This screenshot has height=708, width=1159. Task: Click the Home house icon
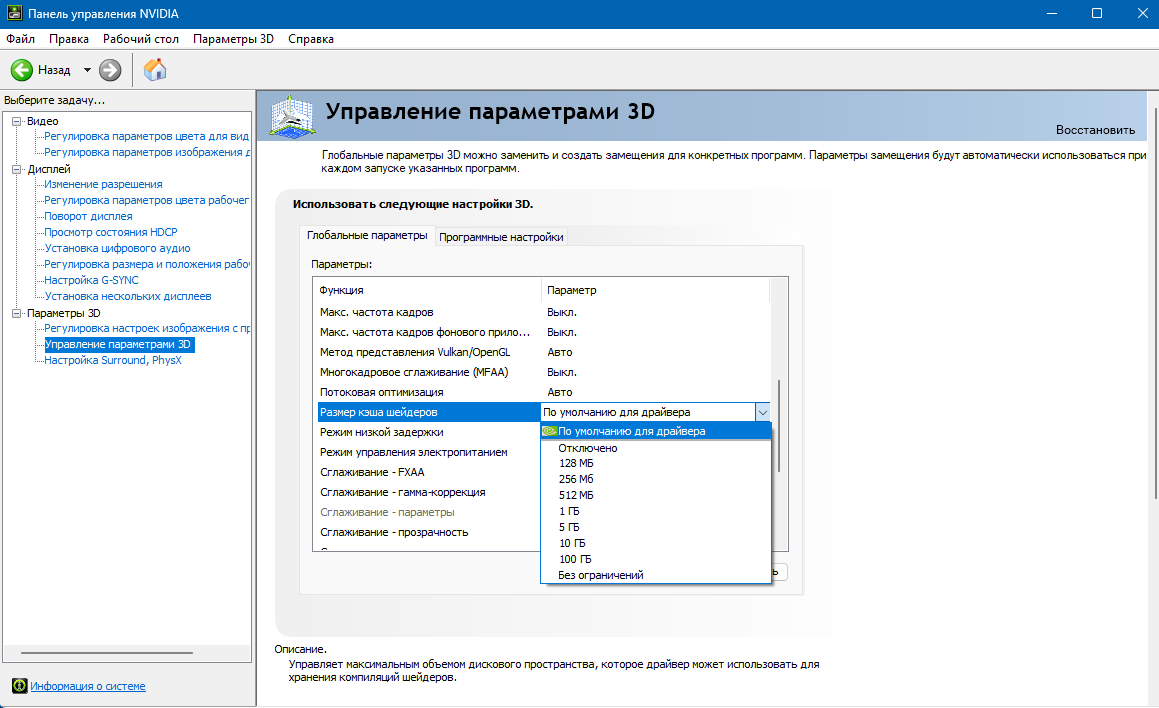tap(155, 70)
